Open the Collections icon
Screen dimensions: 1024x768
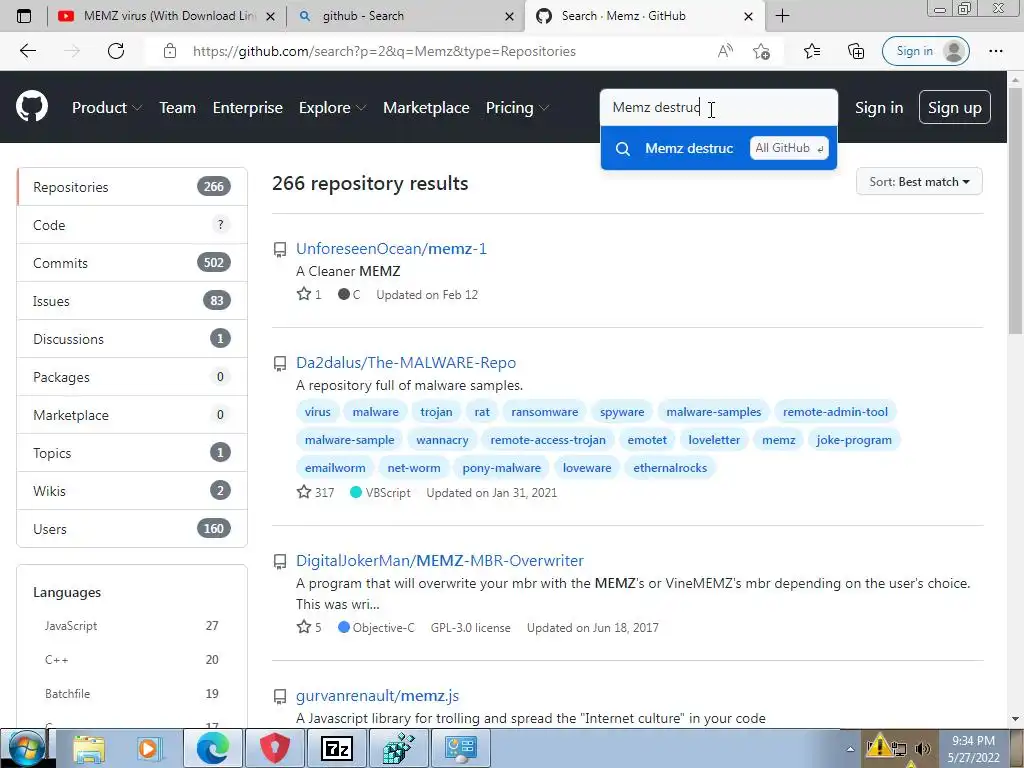856,51
